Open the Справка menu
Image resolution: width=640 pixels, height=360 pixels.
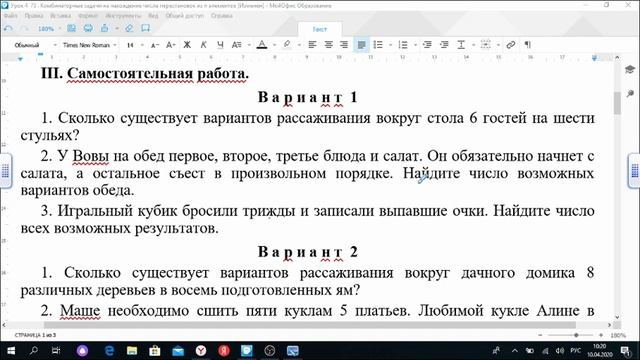(x=222, y=16)
